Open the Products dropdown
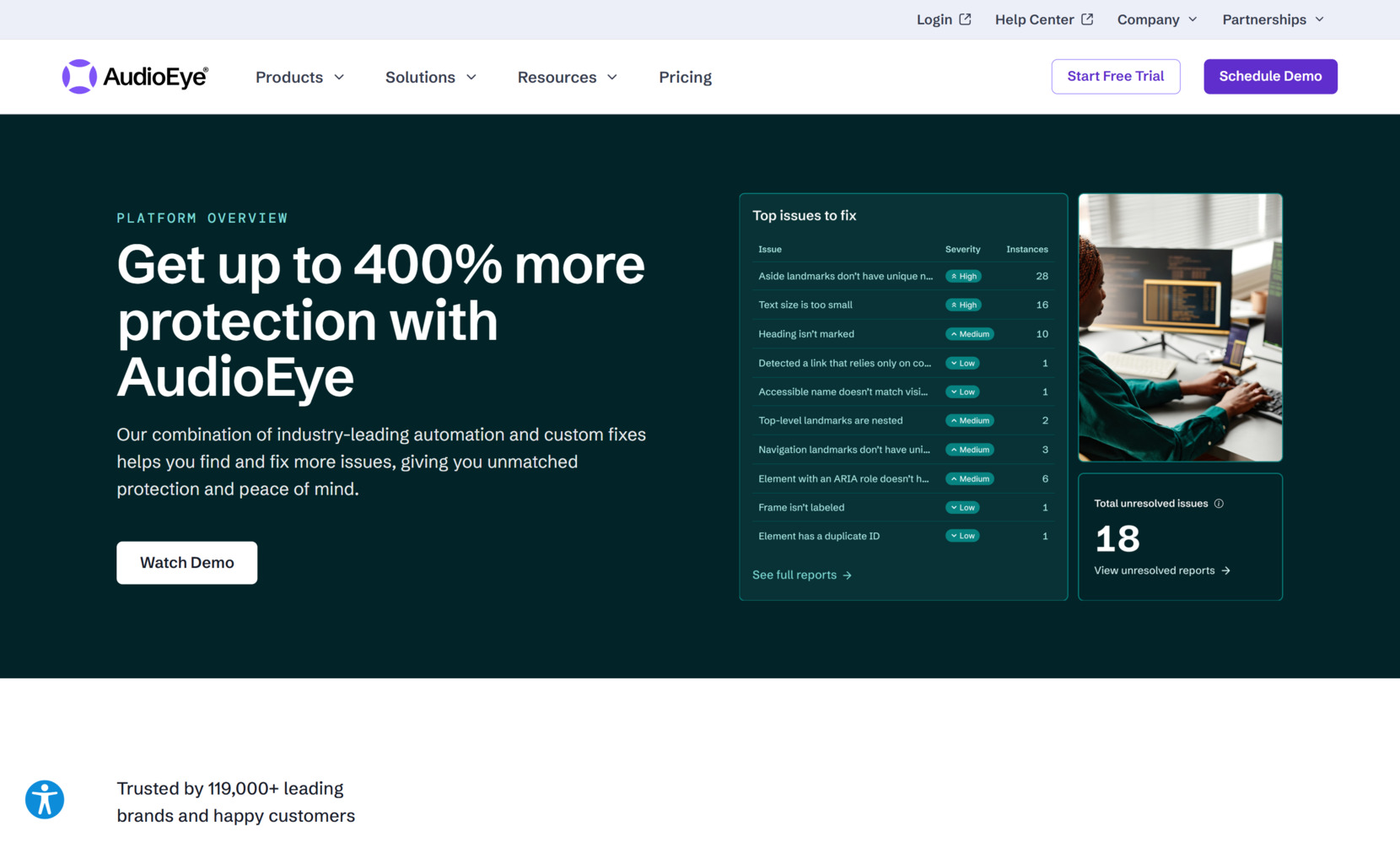Screen dimensions: 1400x848 click(299, 77)
